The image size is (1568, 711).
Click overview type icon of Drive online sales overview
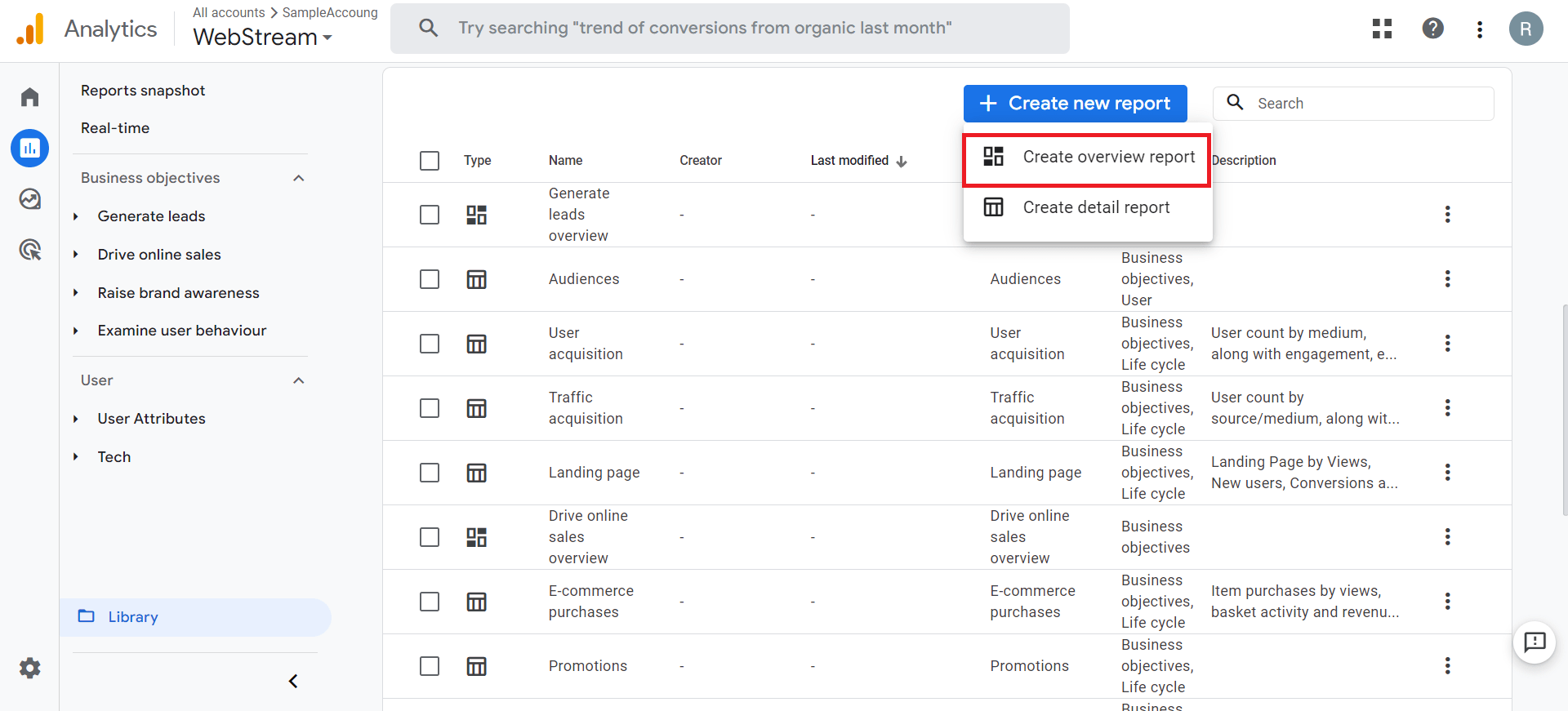pos(476,537)
